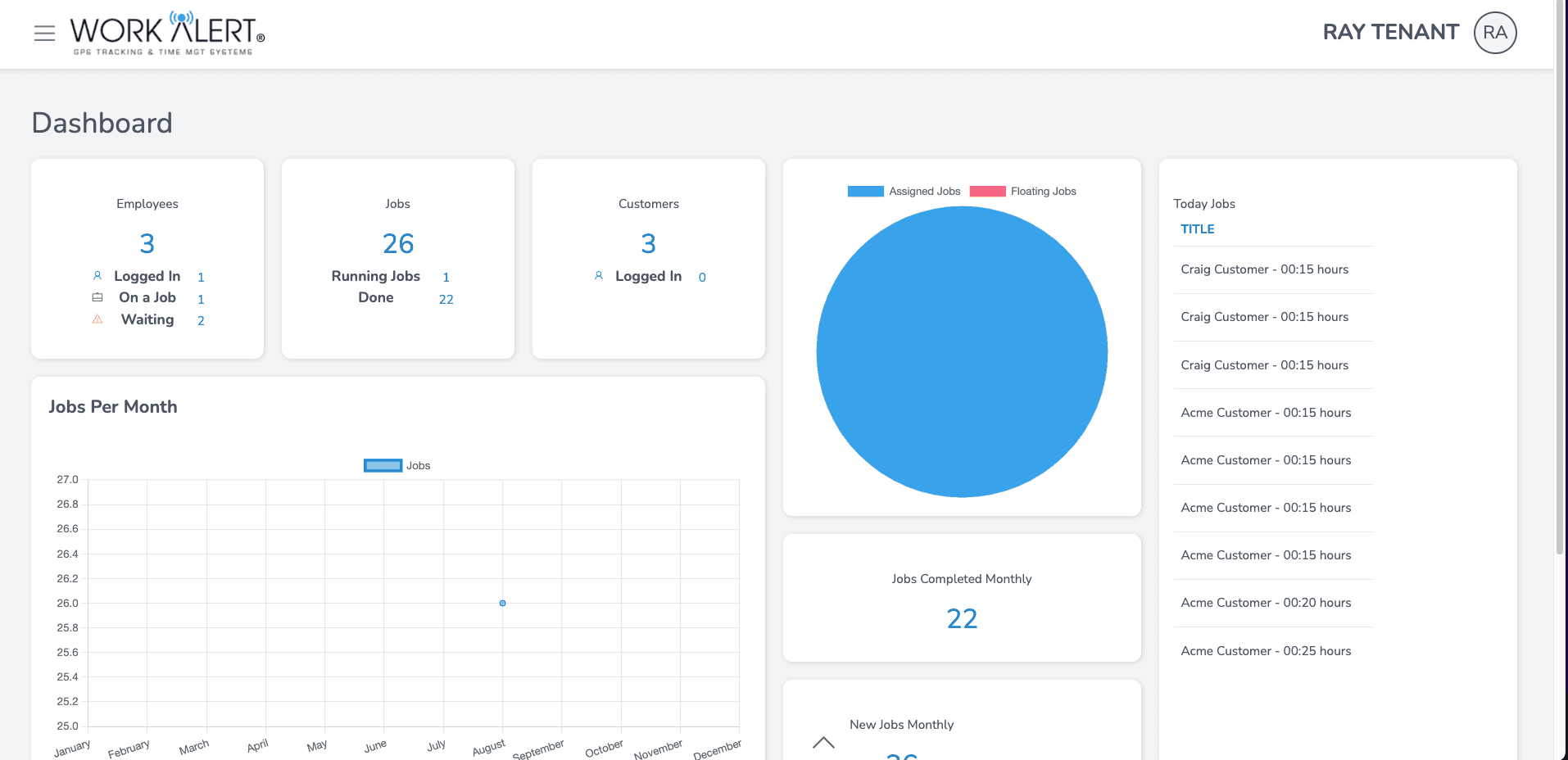The height and width of the screenshot is (760, 1568).
Task: Select the Acme Customer 00:25 hours row
Action: click(1266, 651)
